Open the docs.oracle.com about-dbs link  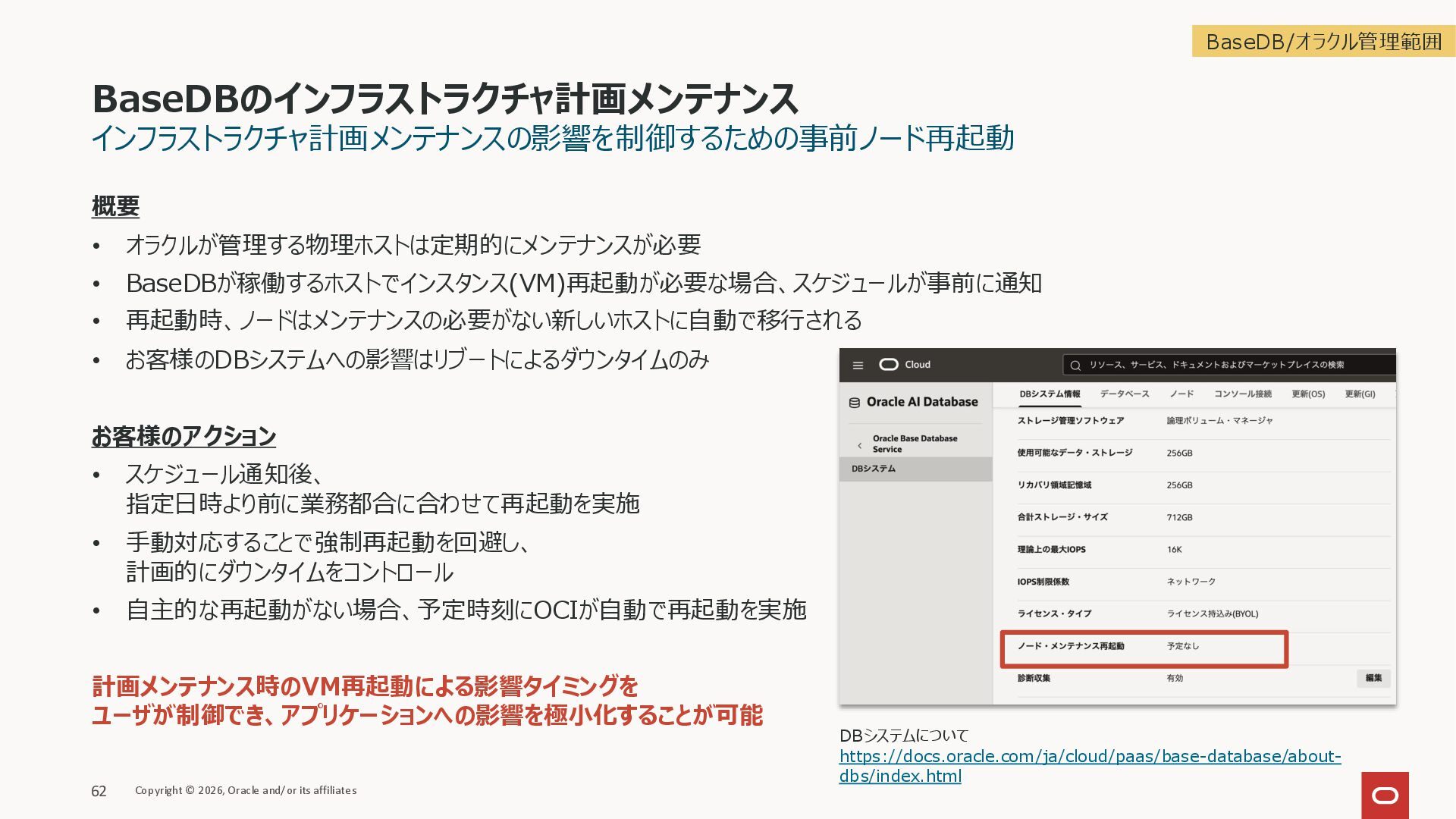tap(1090, 757)
